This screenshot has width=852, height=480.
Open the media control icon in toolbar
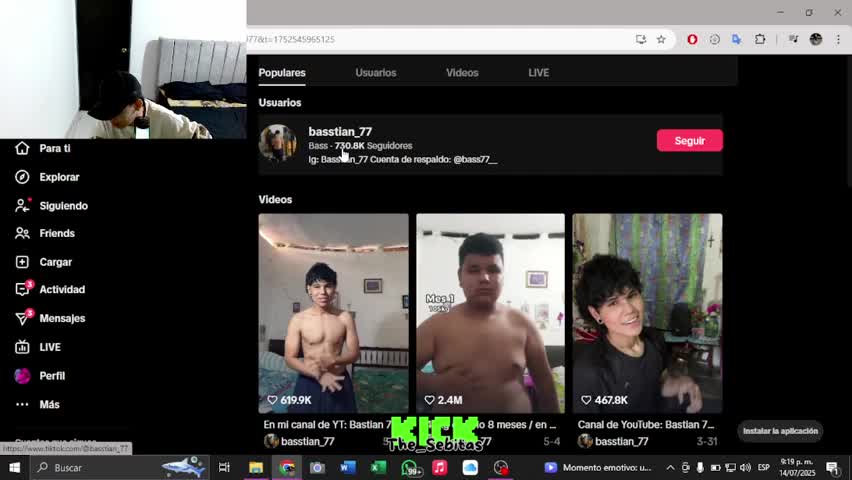(794, 39)
